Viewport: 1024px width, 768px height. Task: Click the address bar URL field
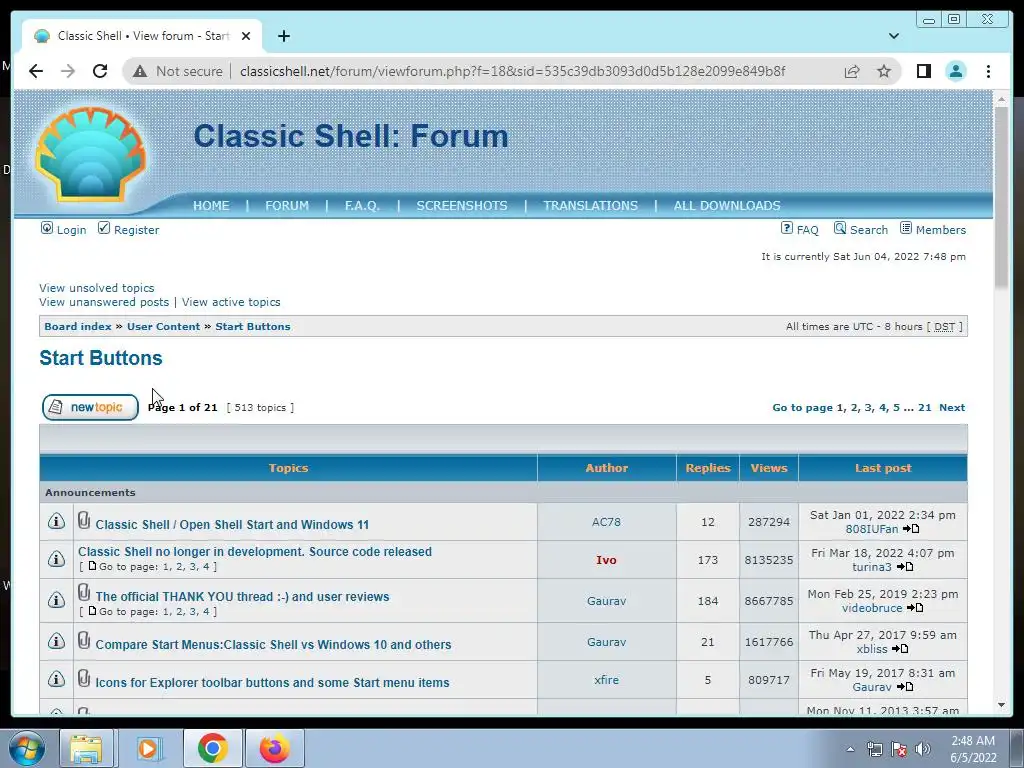coord(512,71)
